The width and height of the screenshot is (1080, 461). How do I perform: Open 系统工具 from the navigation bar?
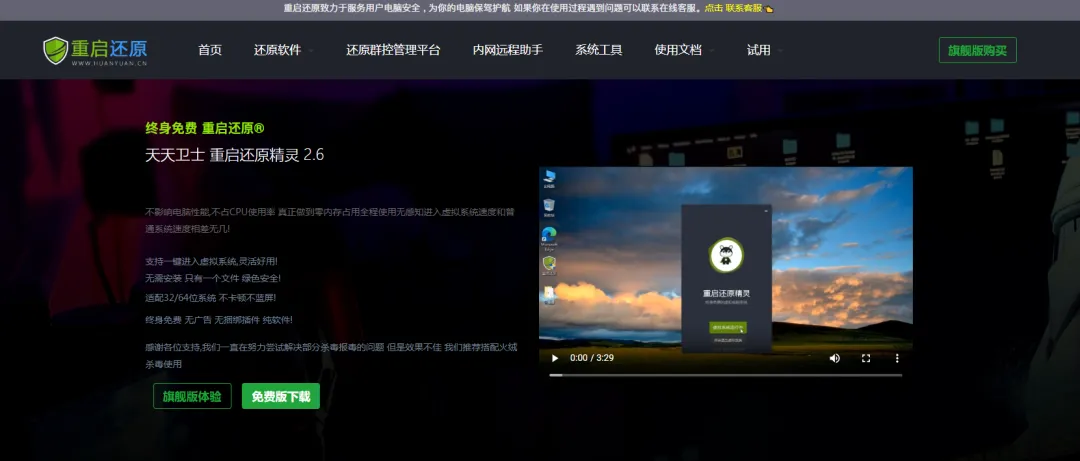599,50
